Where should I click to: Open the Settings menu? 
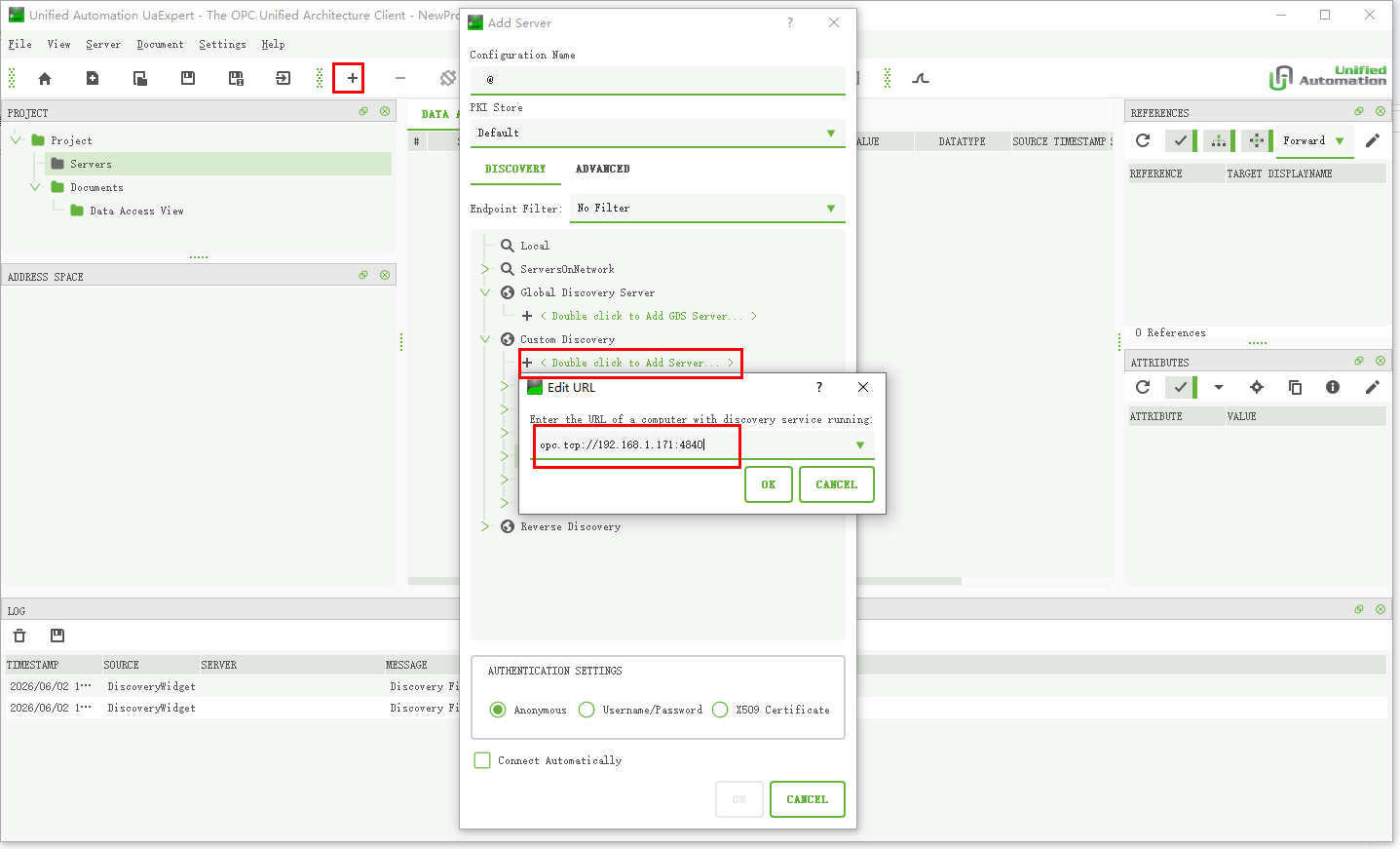click(x=222, y=45)
